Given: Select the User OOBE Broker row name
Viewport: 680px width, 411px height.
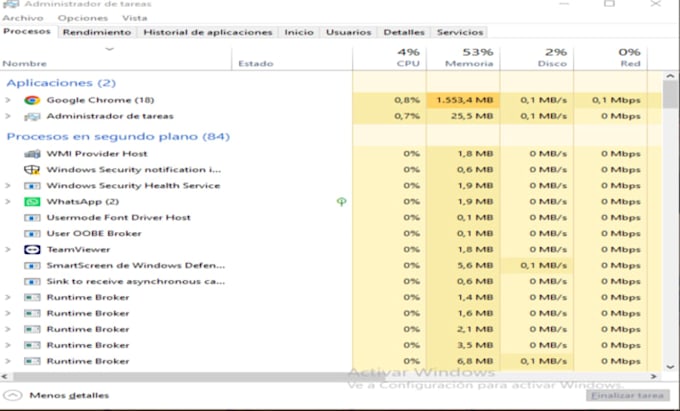Looking at the screenshot, I should coord(94,234).
